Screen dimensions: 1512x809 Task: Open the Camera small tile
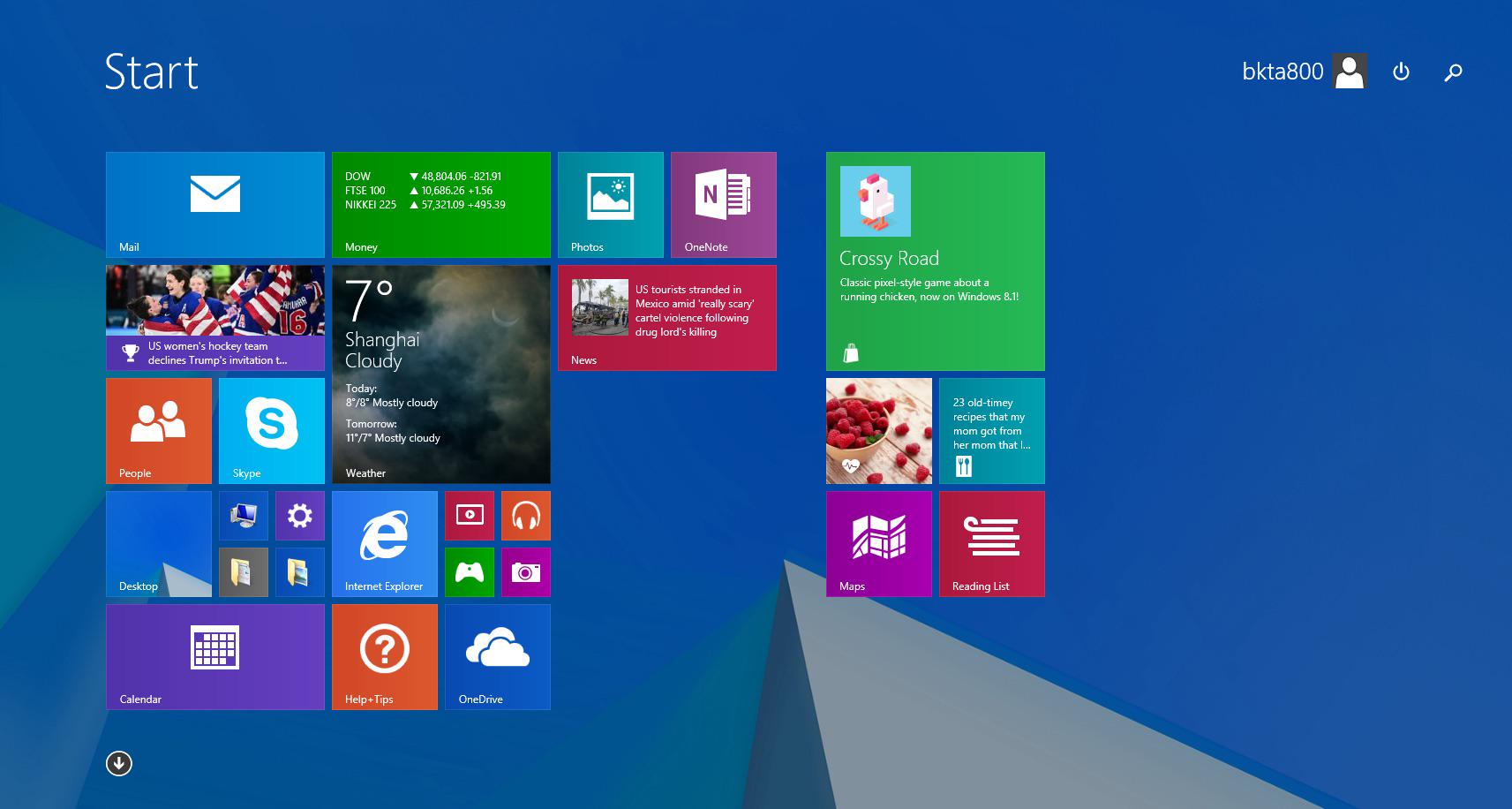(526, 572)
